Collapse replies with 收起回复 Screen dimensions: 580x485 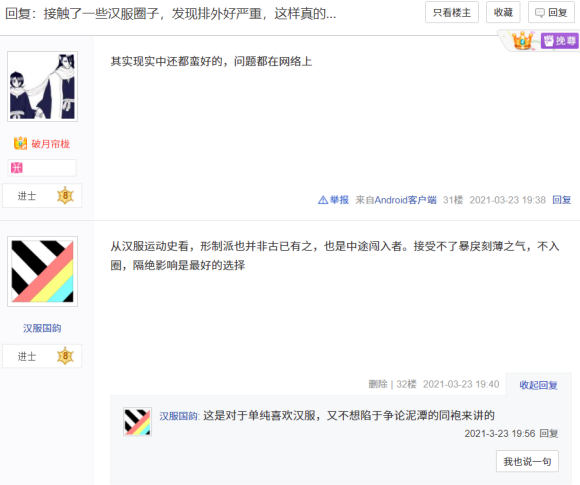click(538, 385)
